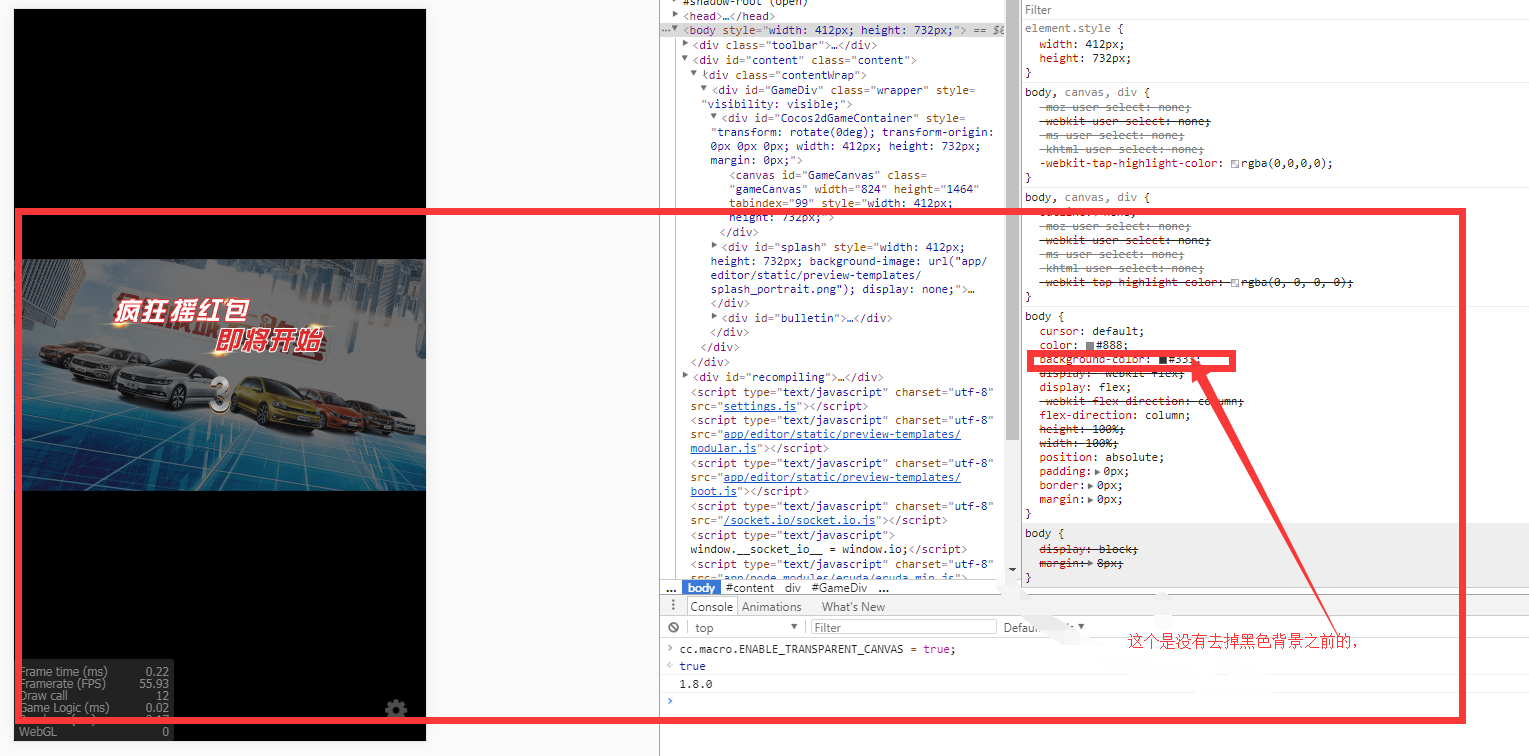1529x756 pixels.
Task: Collapse the div id="content" node
Action: click(x=685, y=59)
